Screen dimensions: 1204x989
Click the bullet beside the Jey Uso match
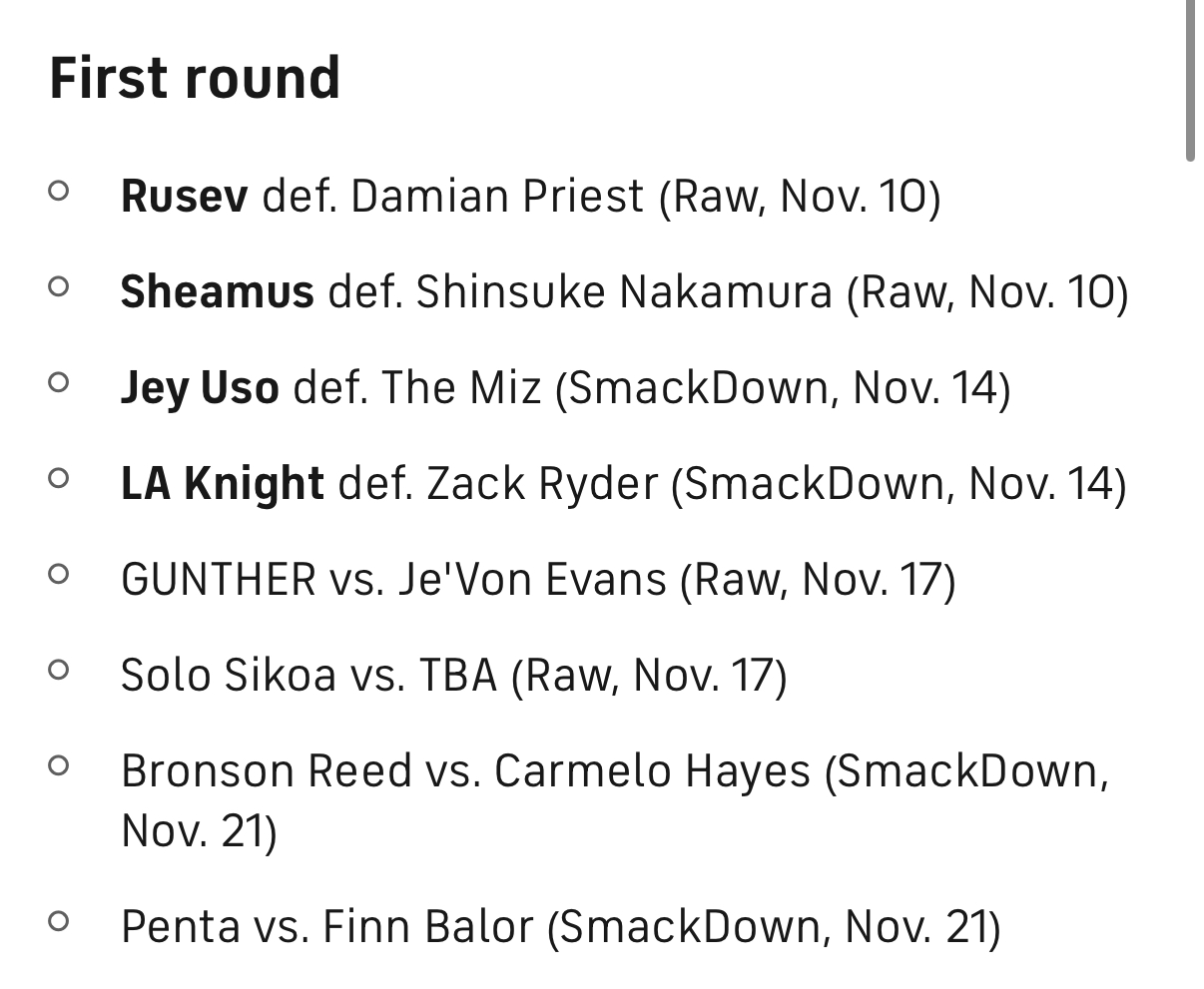coord(58,381)
